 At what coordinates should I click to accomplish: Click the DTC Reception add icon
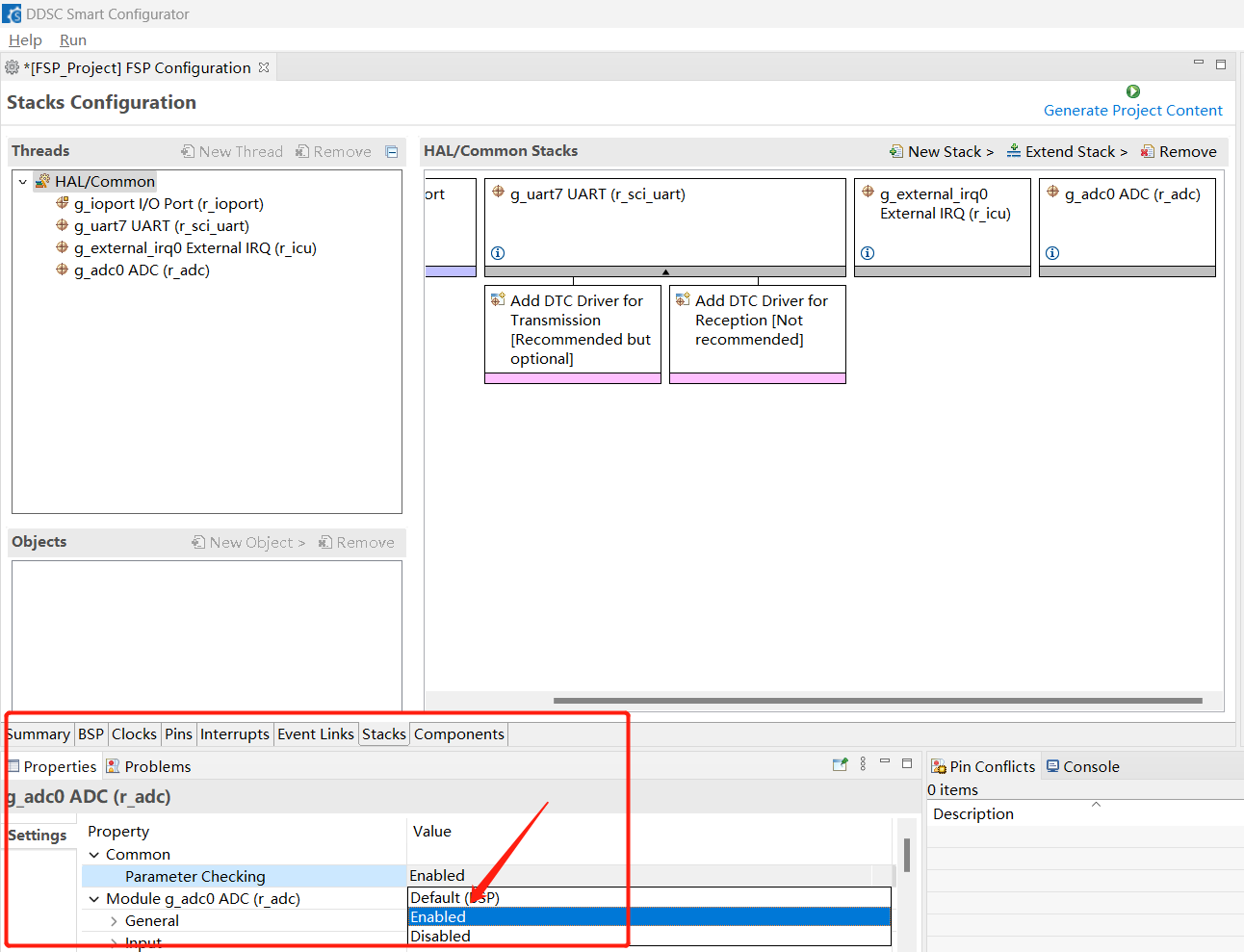click(x=683, y=299)
